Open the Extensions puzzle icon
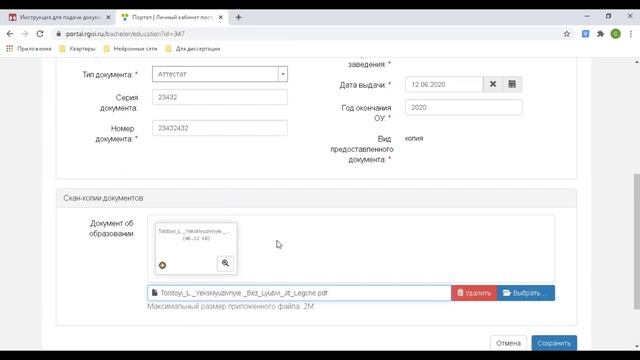This screenshot has height=360, width=640. (600, 34)
